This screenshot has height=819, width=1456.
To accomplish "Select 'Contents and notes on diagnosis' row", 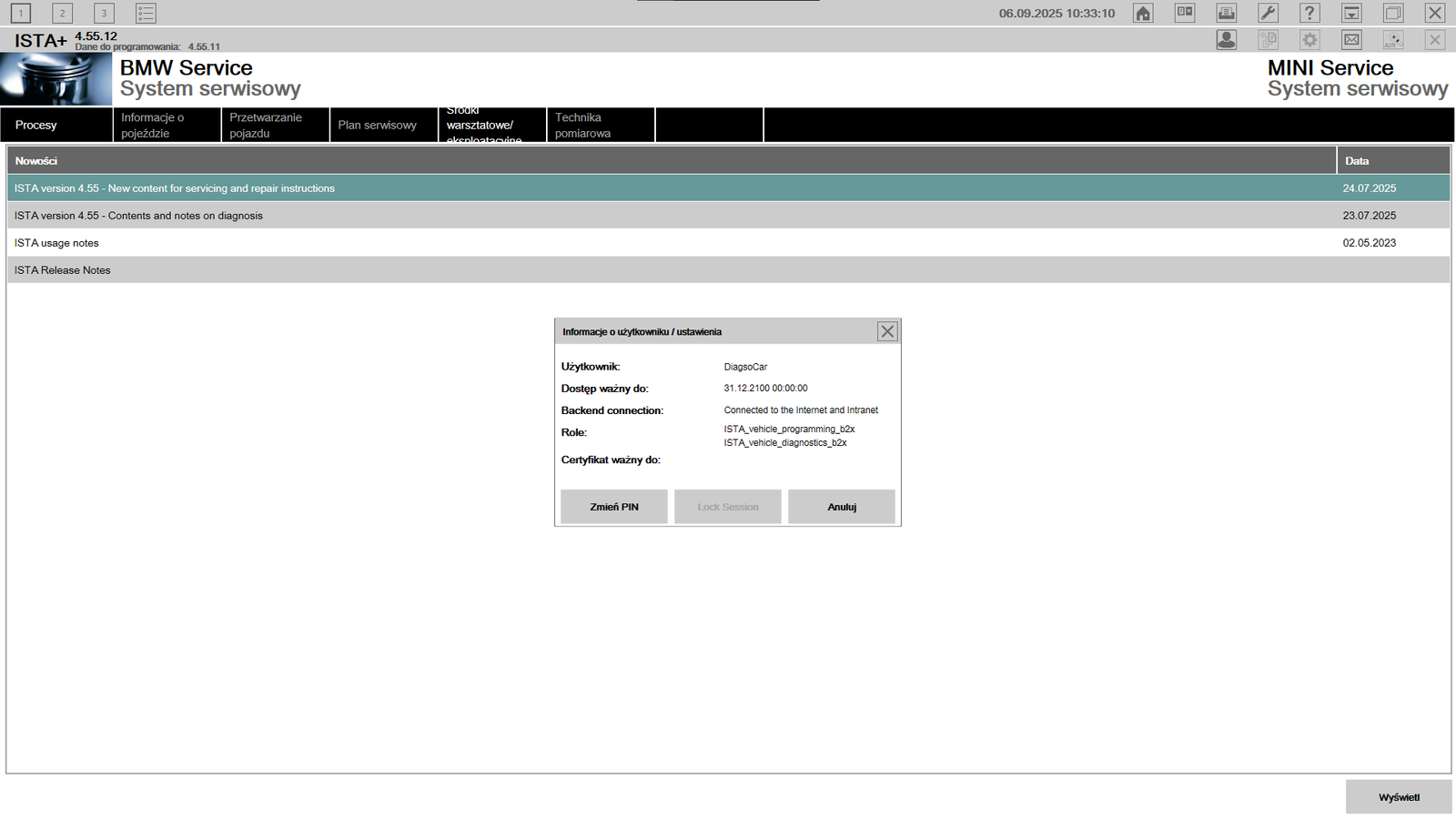I will click(x=728, y=216).
